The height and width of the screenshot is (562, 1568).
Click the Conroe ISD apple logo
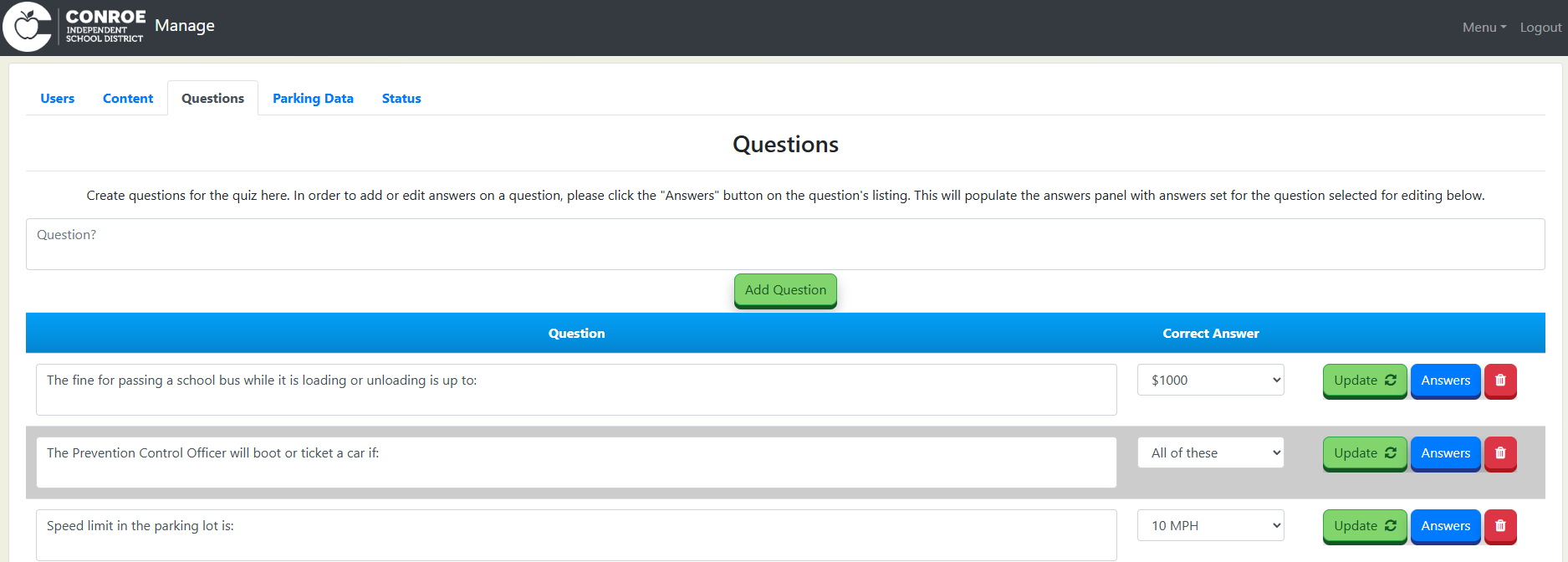(x=27, y=27)
